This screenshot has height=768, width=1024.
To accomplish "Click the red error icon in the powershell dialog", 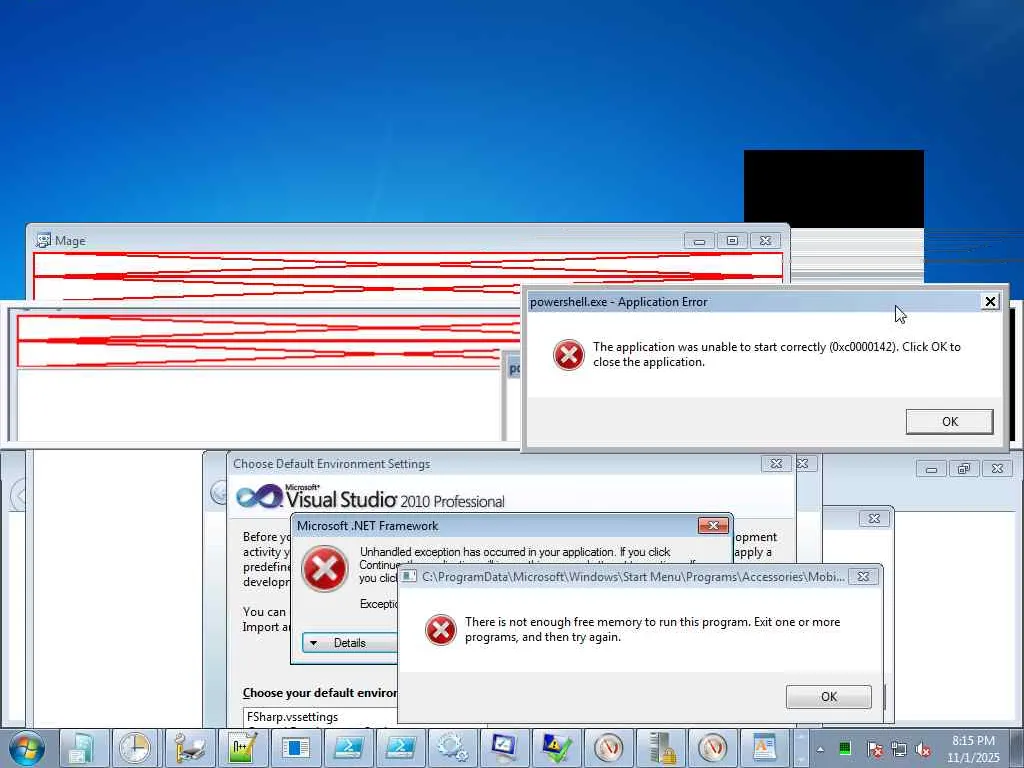I will pos(569,355).
